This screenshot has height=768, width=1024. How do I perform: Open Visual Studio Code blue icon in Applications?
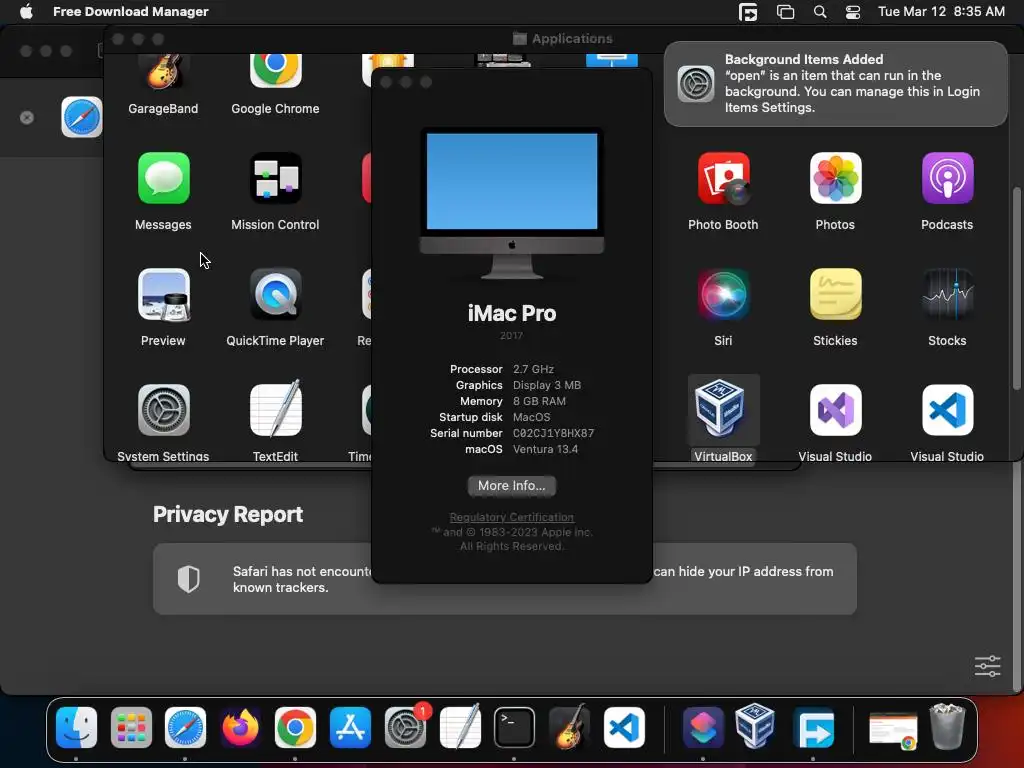tap(948, 410)
